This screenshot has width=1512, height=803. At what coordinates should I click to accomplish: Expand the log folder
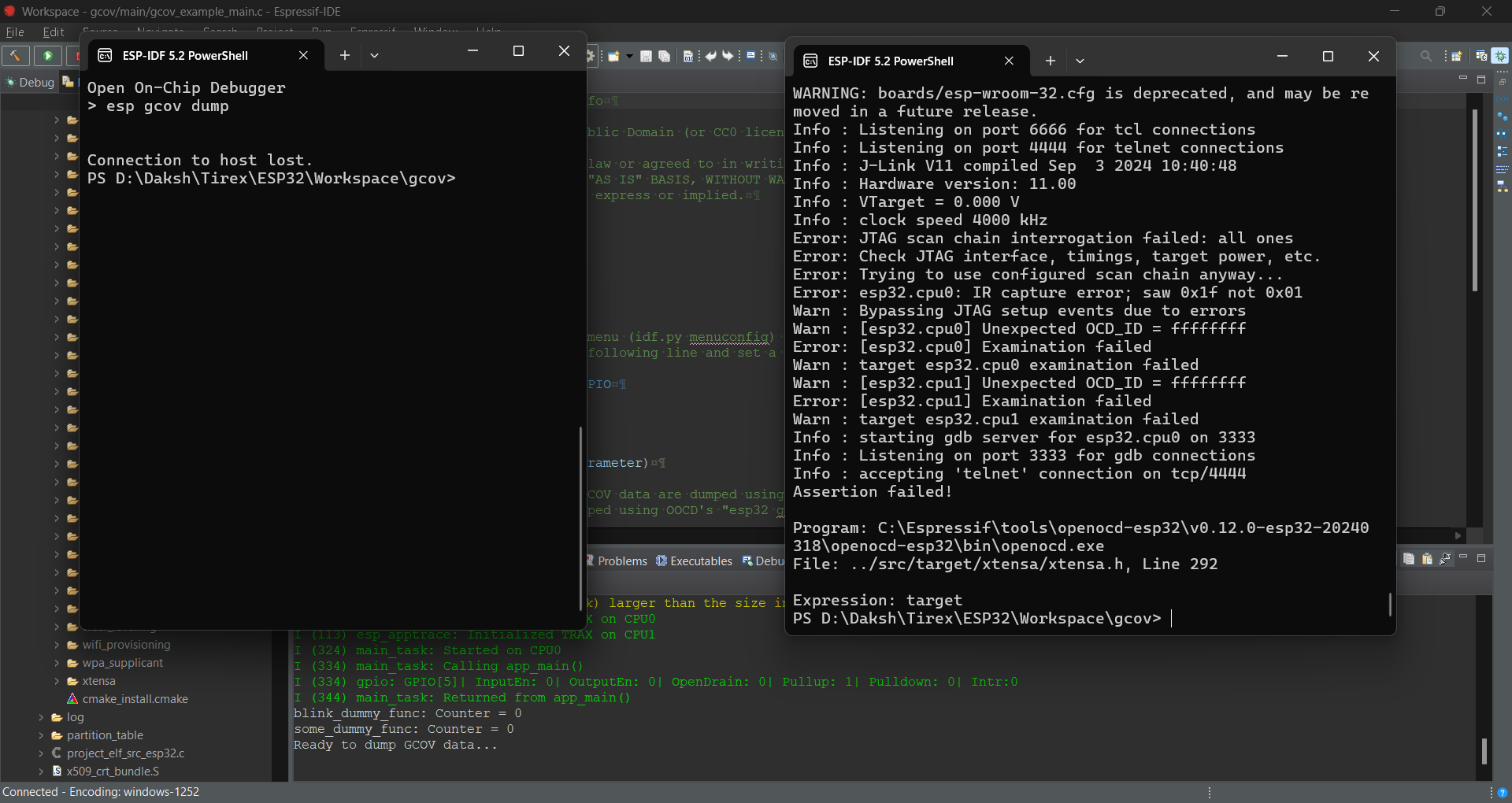tap(41, 717)
